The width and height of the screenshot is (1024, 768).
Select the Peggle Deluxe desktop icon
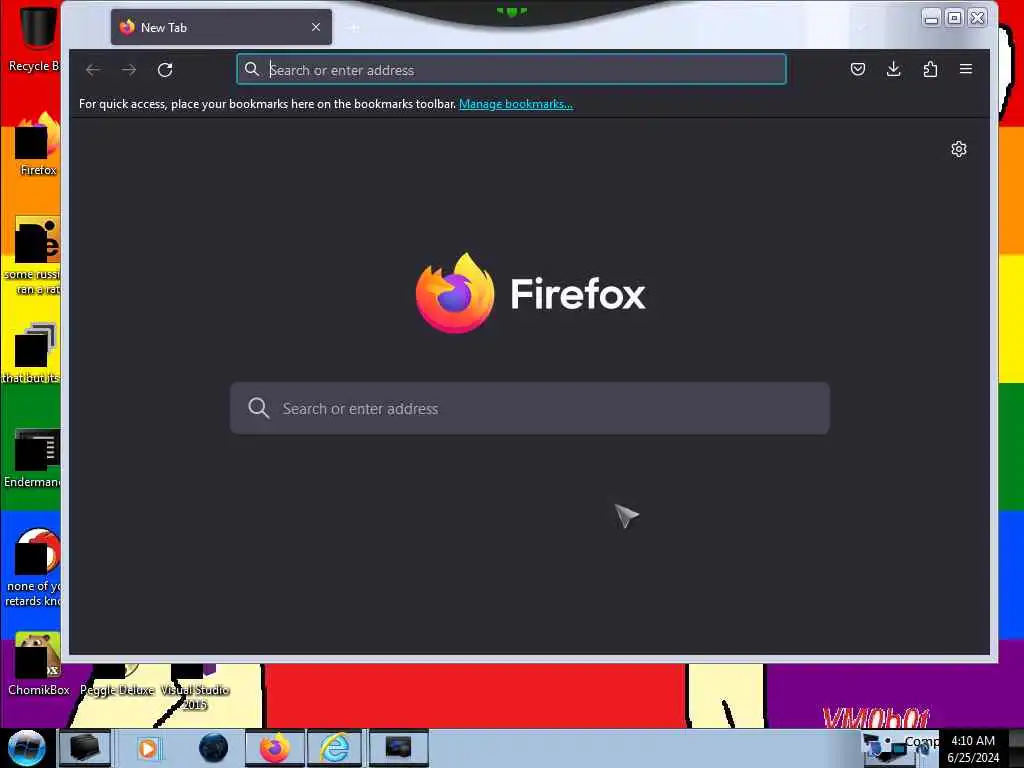117,680
